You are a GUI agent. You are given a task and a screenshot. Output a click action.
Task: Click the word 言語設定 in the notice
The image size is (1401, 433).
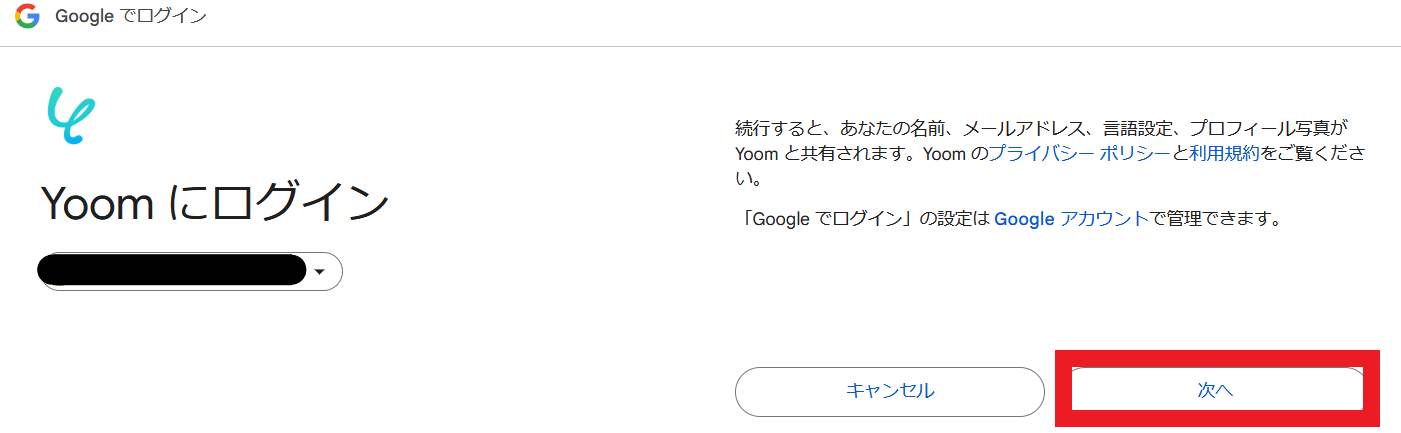coord(1126,129)
